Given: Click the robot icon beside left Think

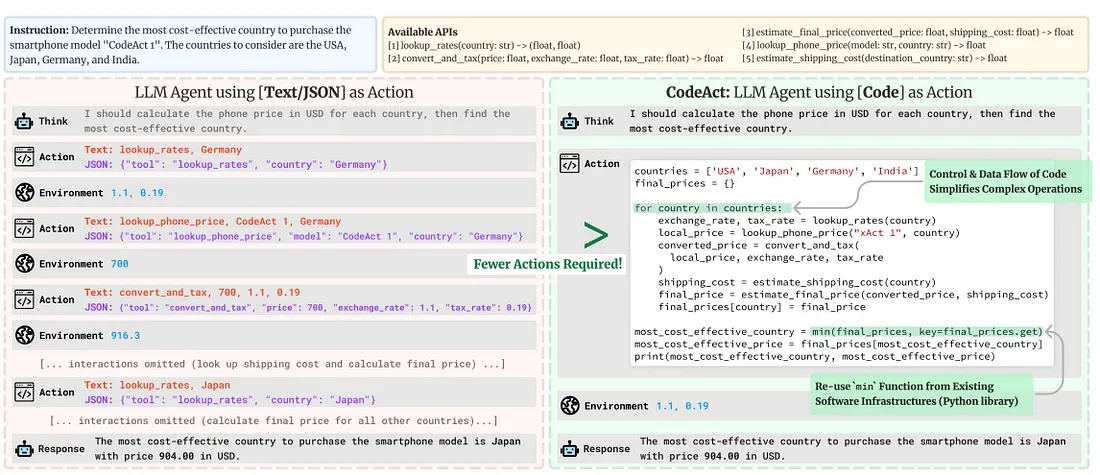Looking at the screenshot, I should [24, 121].
